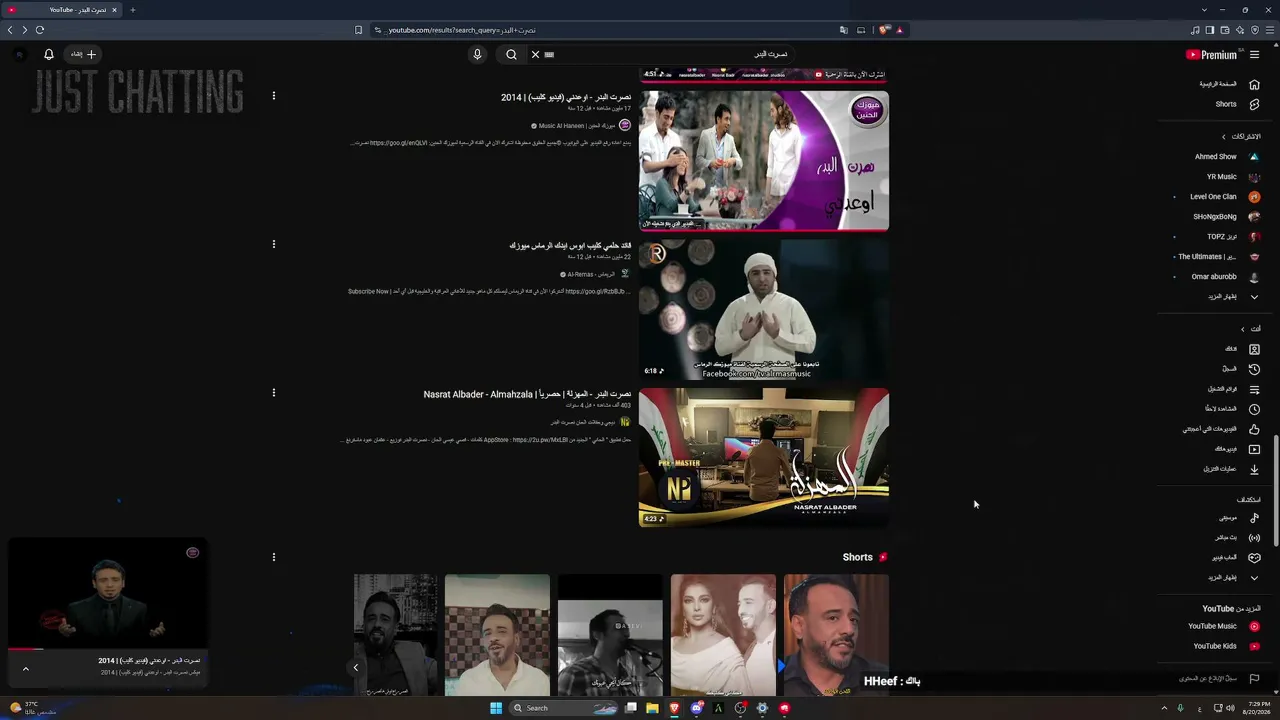The width and height of the screenshot is (1280, 720).
Task: Go to YouTube Premium home logo
Action: (1211, 55)
